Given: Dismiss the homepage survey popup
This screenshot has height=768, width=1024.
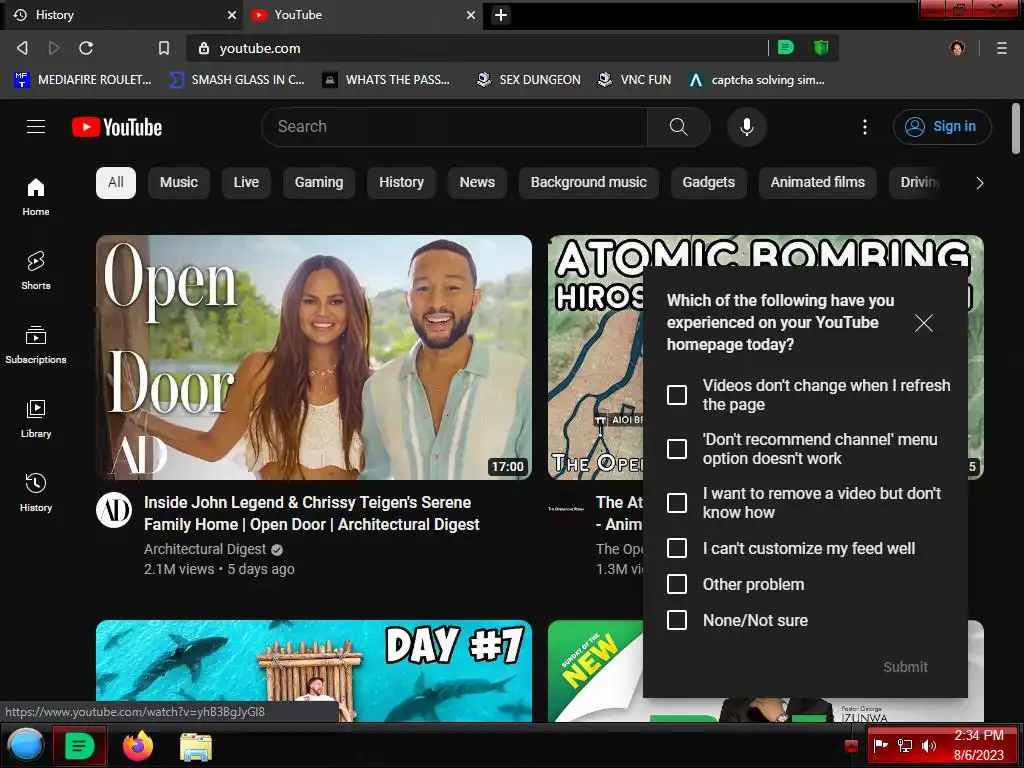Looking at the screenshot, I should (x=923, y=323).
